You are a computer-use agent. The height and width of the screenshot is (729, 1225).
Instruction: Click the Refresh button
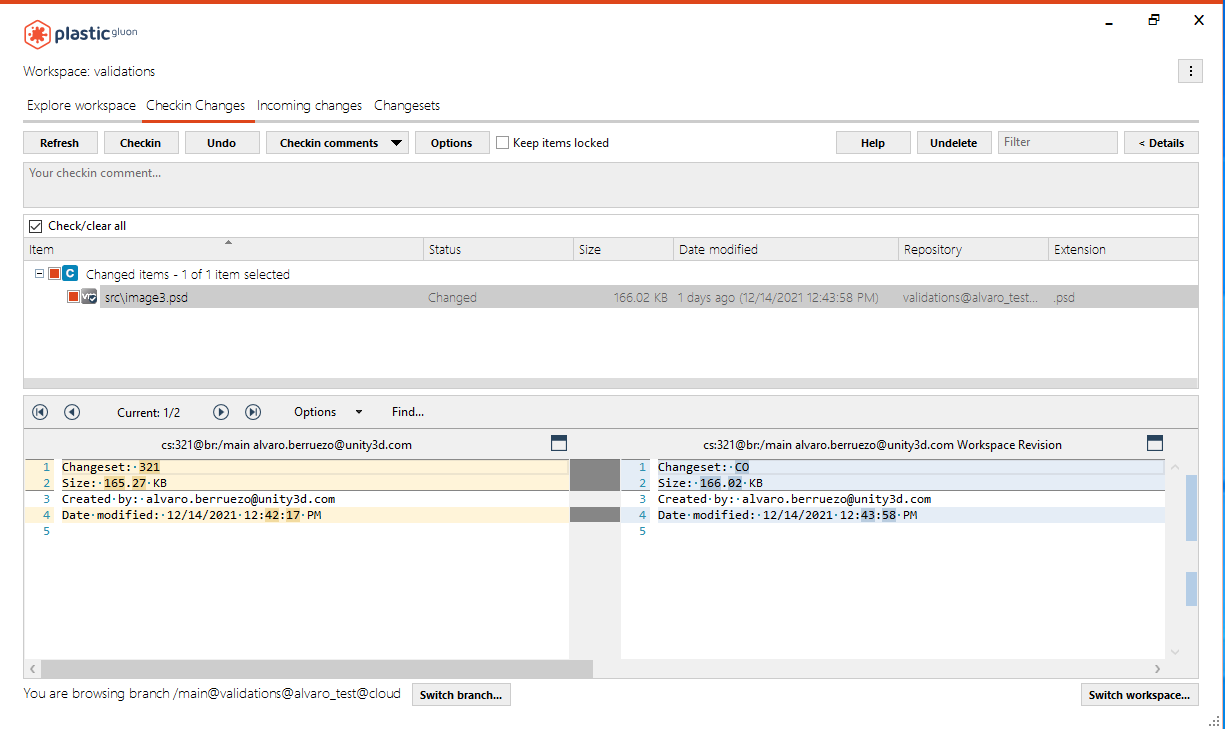60,142
